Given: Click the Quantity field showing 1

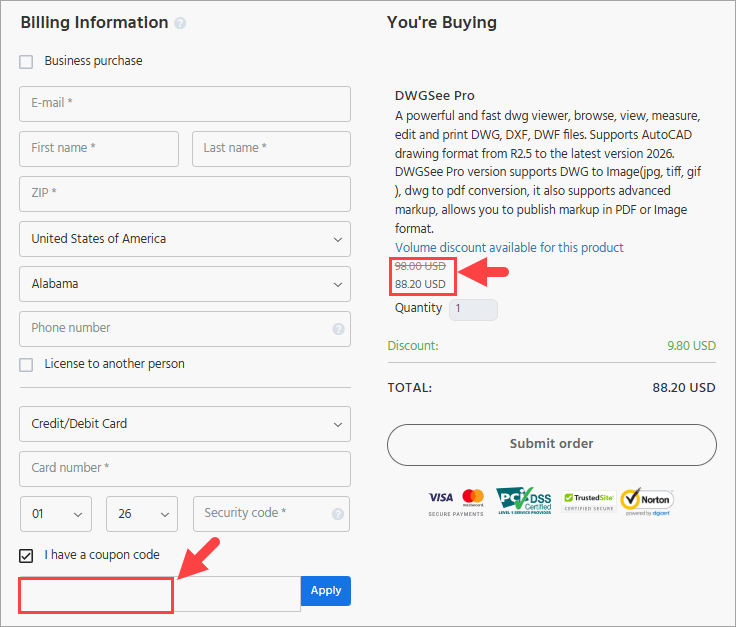Looking at the screenshot, I should (473, 310).
